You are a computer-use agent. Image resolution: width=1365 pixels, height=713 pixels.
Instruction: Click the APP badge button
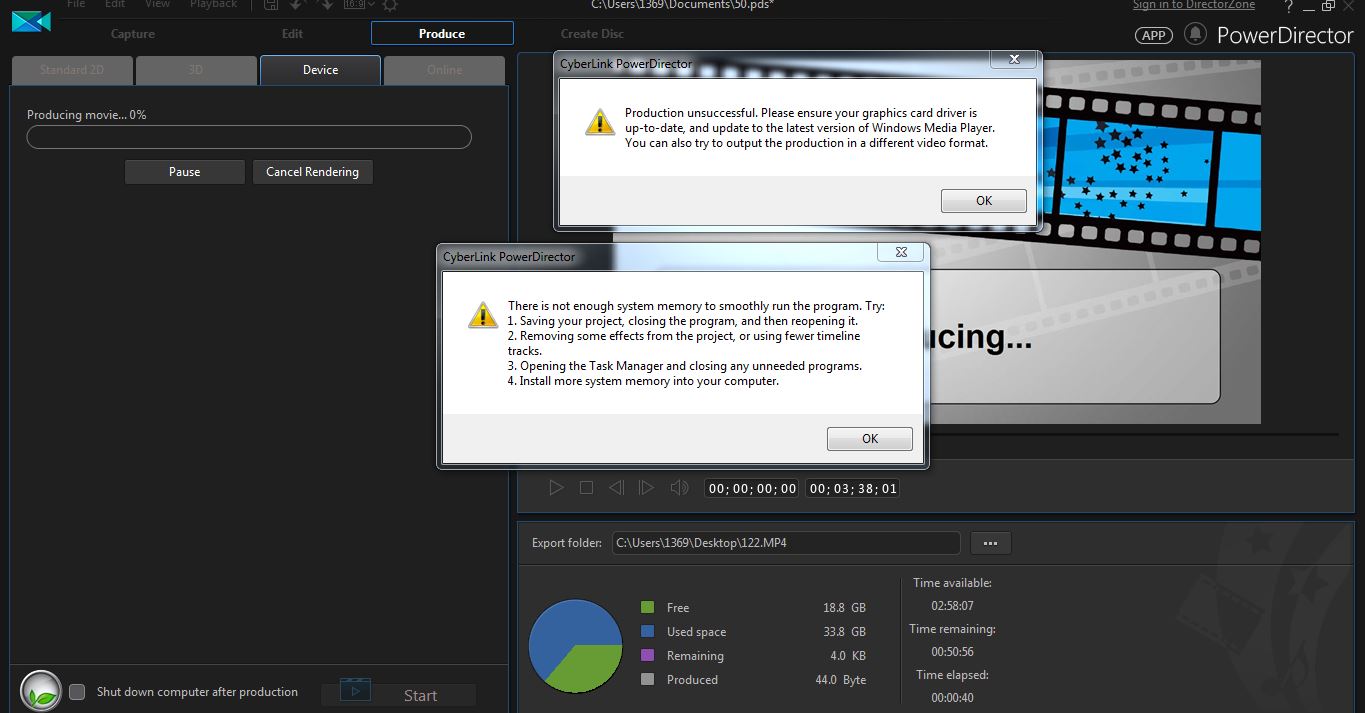click(1154, 35)
